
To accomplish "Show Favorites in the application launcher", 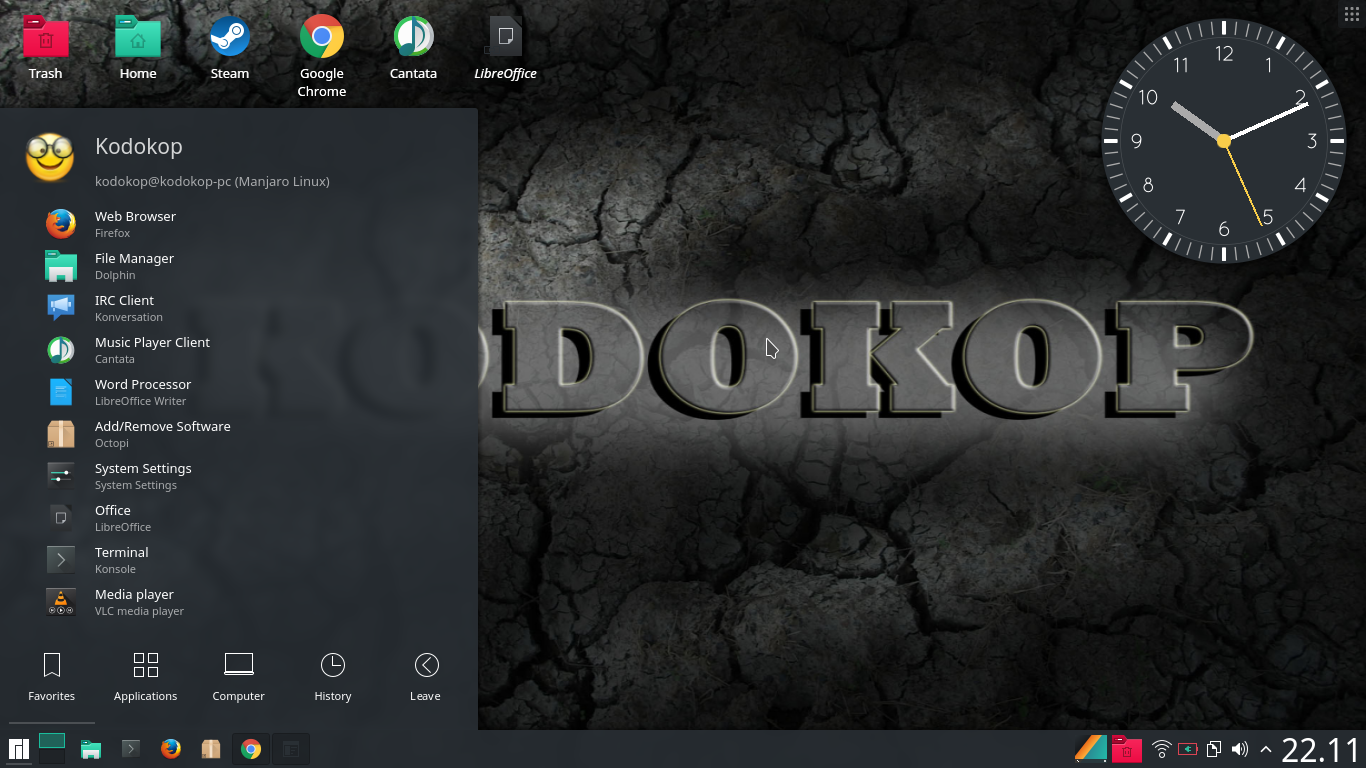I will (51, 676).
